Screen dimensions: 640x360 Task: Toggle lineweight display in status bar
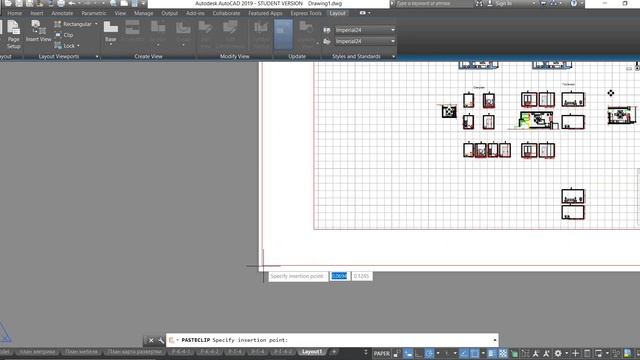pos(492,353)
